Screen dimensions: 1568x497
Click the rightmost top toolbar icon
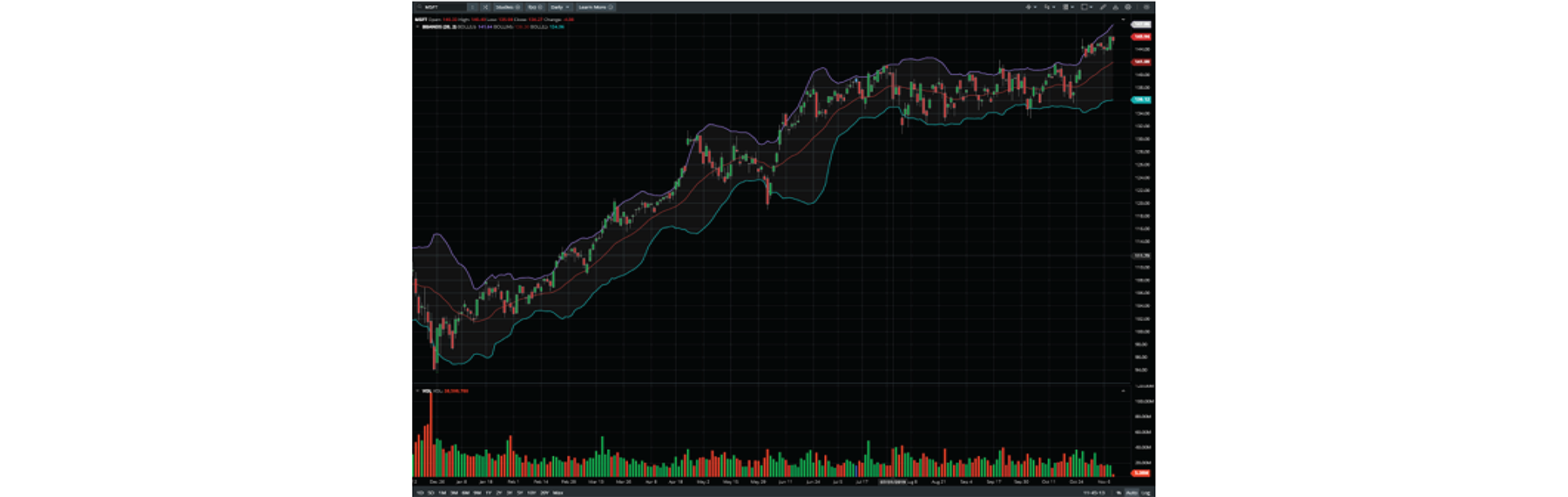pyautogui.click(x=1146, y=7)
